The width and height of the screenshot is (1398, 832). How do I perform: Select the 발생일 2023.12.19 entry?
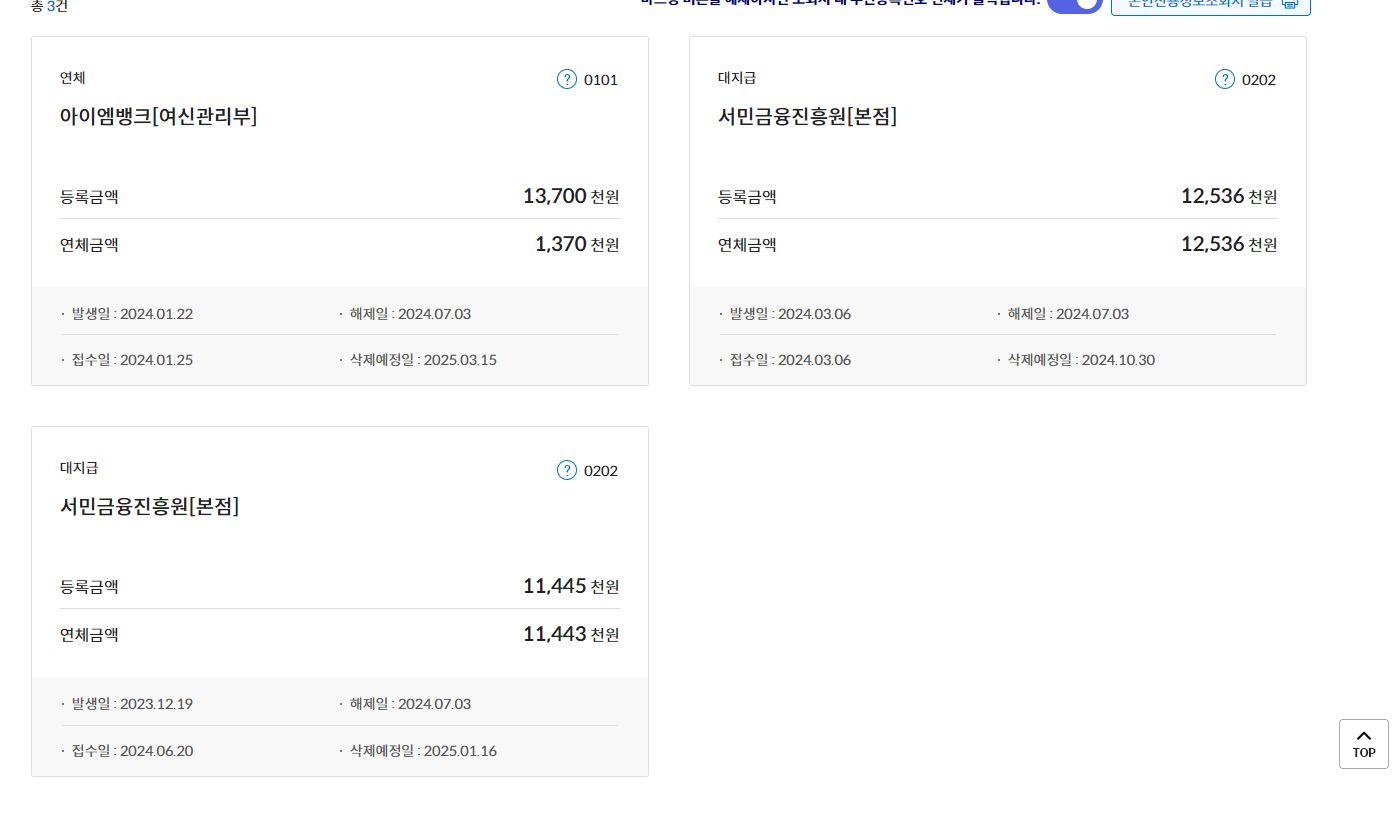click(x=132, y=704)
